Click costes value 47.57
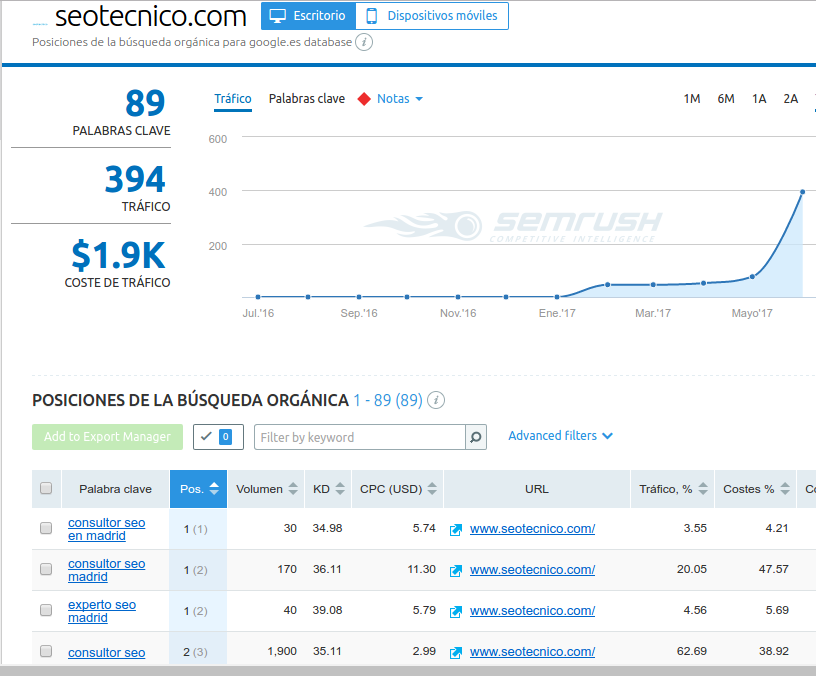This screenshot has height=676, width=816. click(x=774, y=569)
